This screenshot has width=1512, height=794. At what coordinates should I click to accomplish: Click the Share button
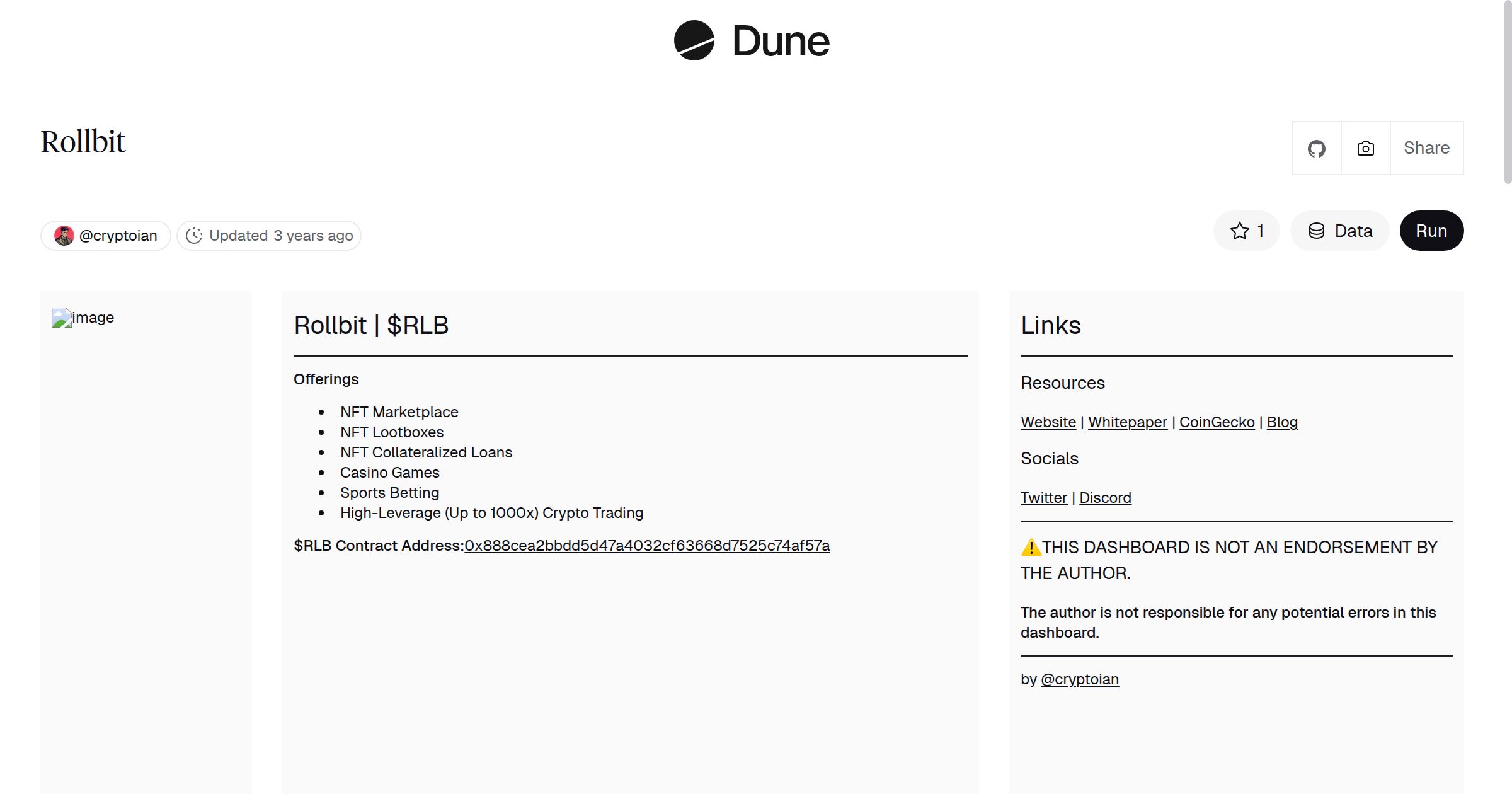pyautogui.click(x=1426, y=148)
